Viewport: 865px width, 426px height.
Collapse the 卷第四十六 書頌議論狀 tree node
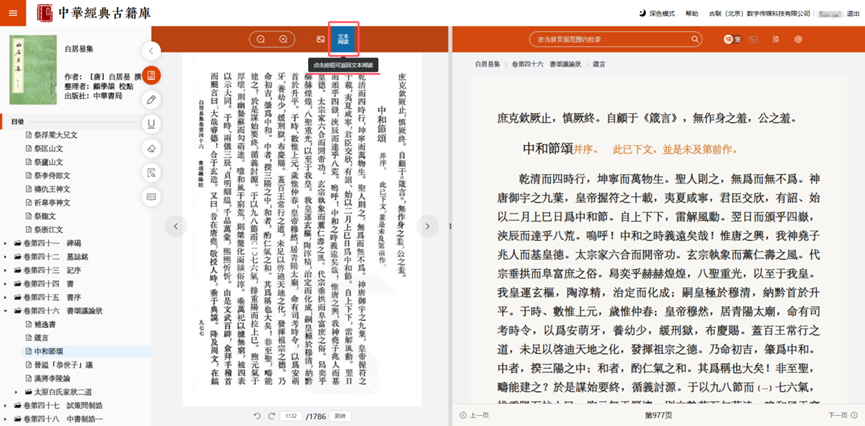6,312
